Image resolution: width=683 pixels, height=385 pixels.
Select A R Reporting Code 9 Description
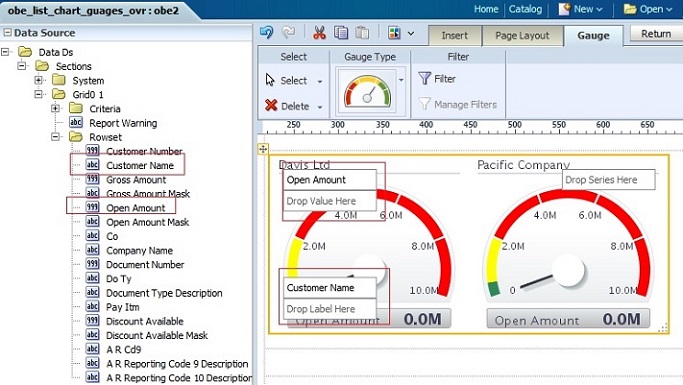[177, 364]
